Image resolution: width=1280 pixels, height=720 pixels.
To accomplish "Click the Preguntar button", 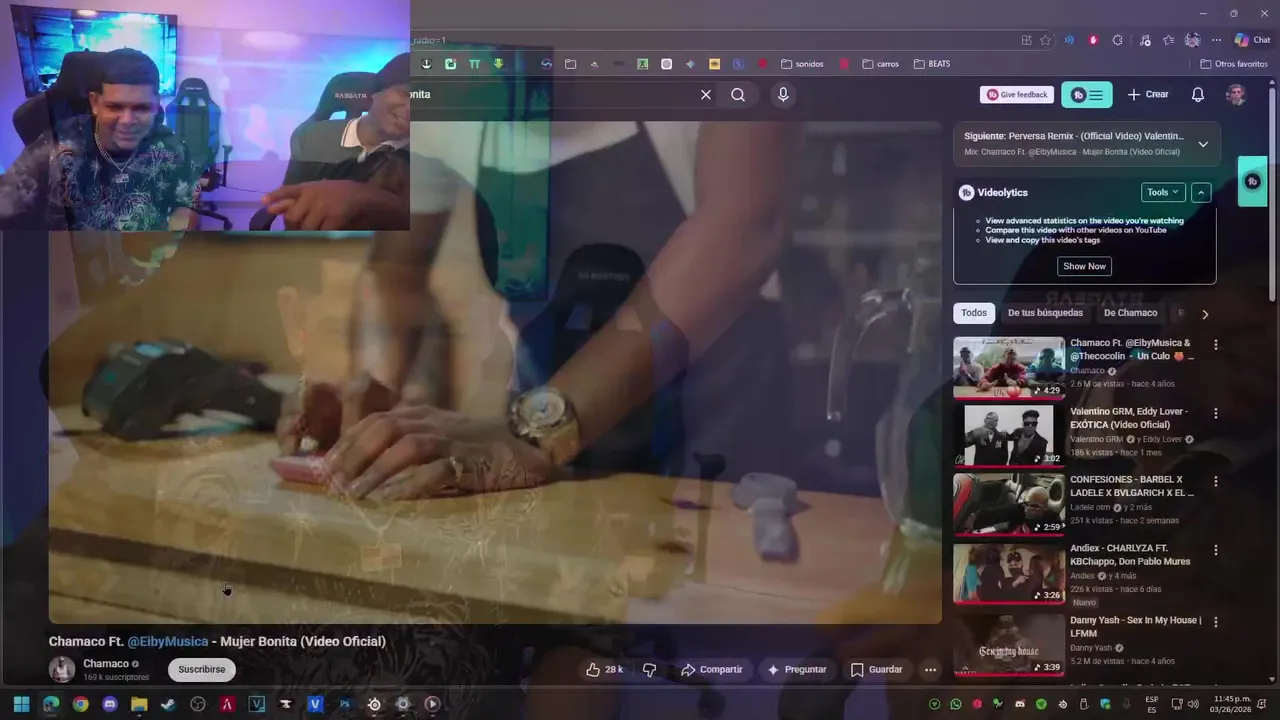I will pyautogui.click(x=797, y=670).
